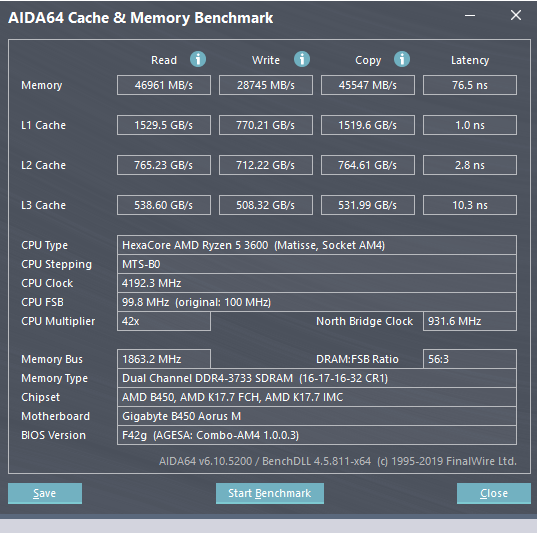Select Memory write value 28745 MB/s
The width and height of the screenshot is (537, 533).
coord(266,85)
